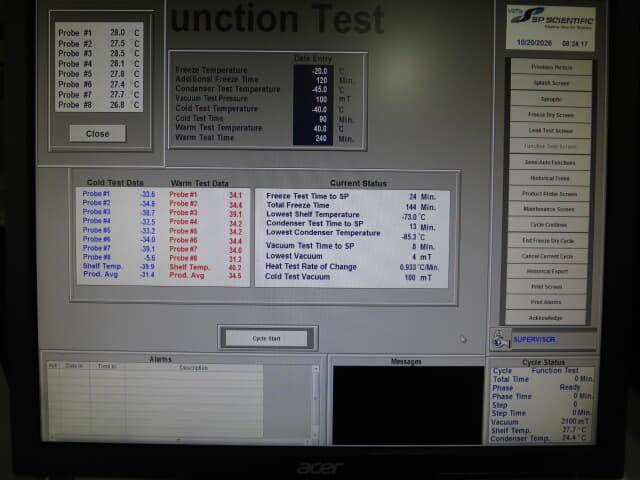Click the Cycle Status Vacuum reading
This screenshot has width=640, height=480.
coord(575,421)
